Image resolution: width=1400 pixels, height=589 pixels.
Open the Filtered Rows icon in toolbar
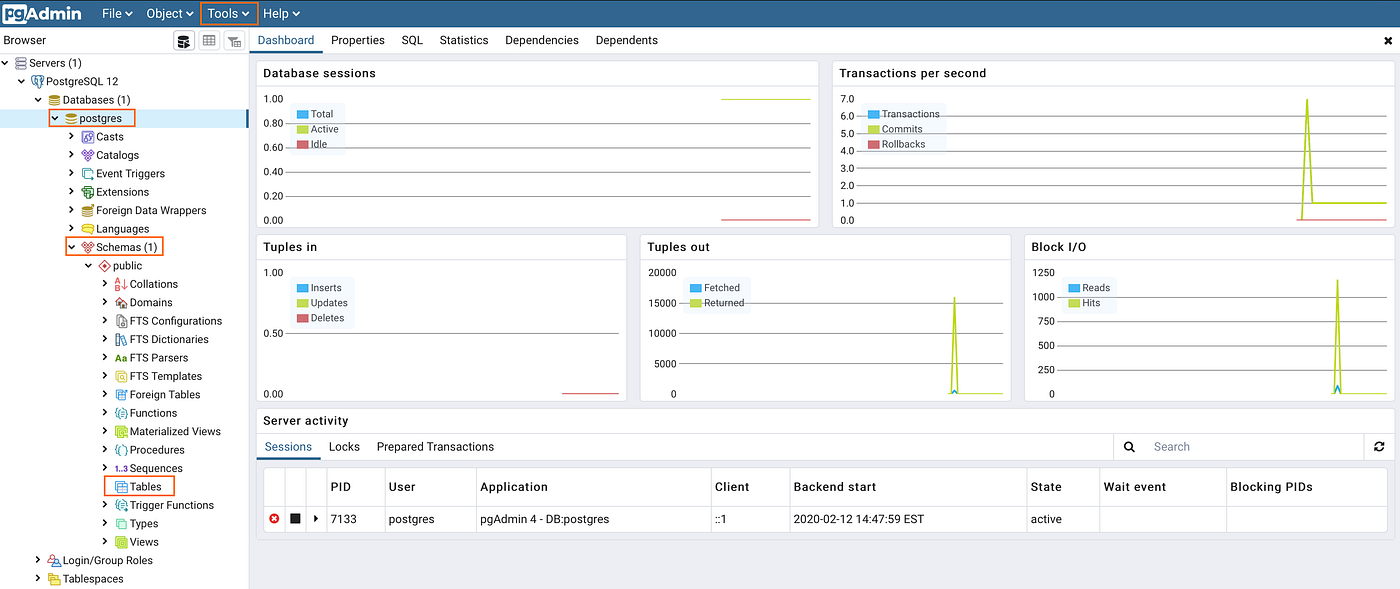233,40
